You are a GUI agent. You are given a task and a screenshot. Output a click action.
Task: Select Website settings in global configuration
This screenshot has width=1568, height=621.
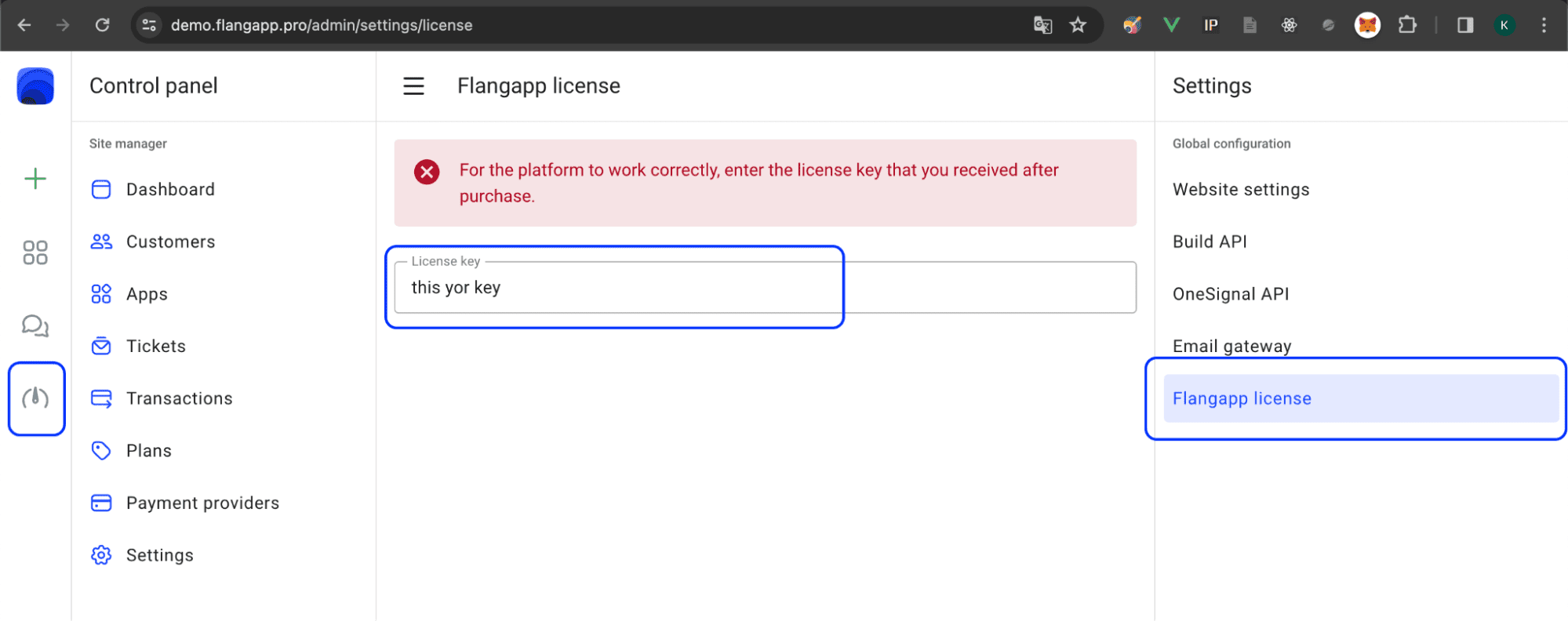[x=1241, y=190]
